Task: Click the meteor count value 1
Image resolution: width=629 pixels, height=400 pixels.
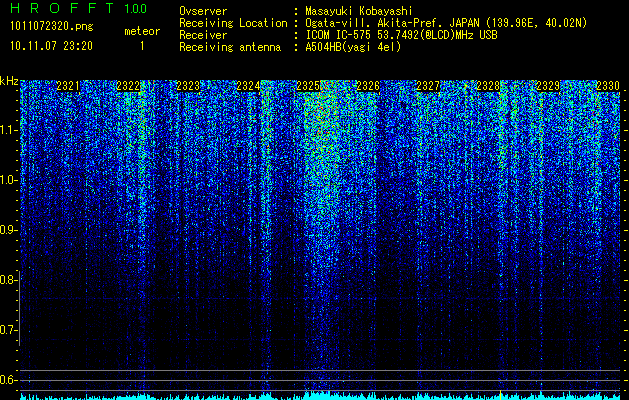Action: [142, 47]
